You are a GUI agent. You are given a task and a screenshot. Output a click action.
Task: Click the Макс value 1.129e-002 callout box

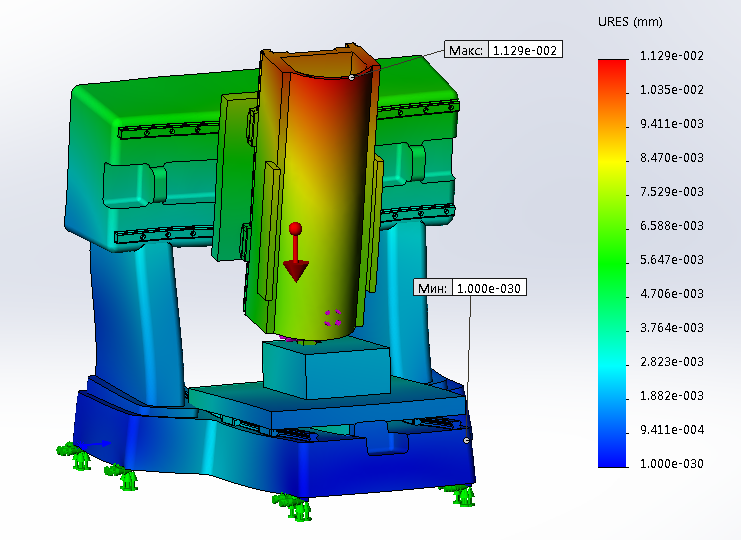pyautogui.click(x=525, y=50)
